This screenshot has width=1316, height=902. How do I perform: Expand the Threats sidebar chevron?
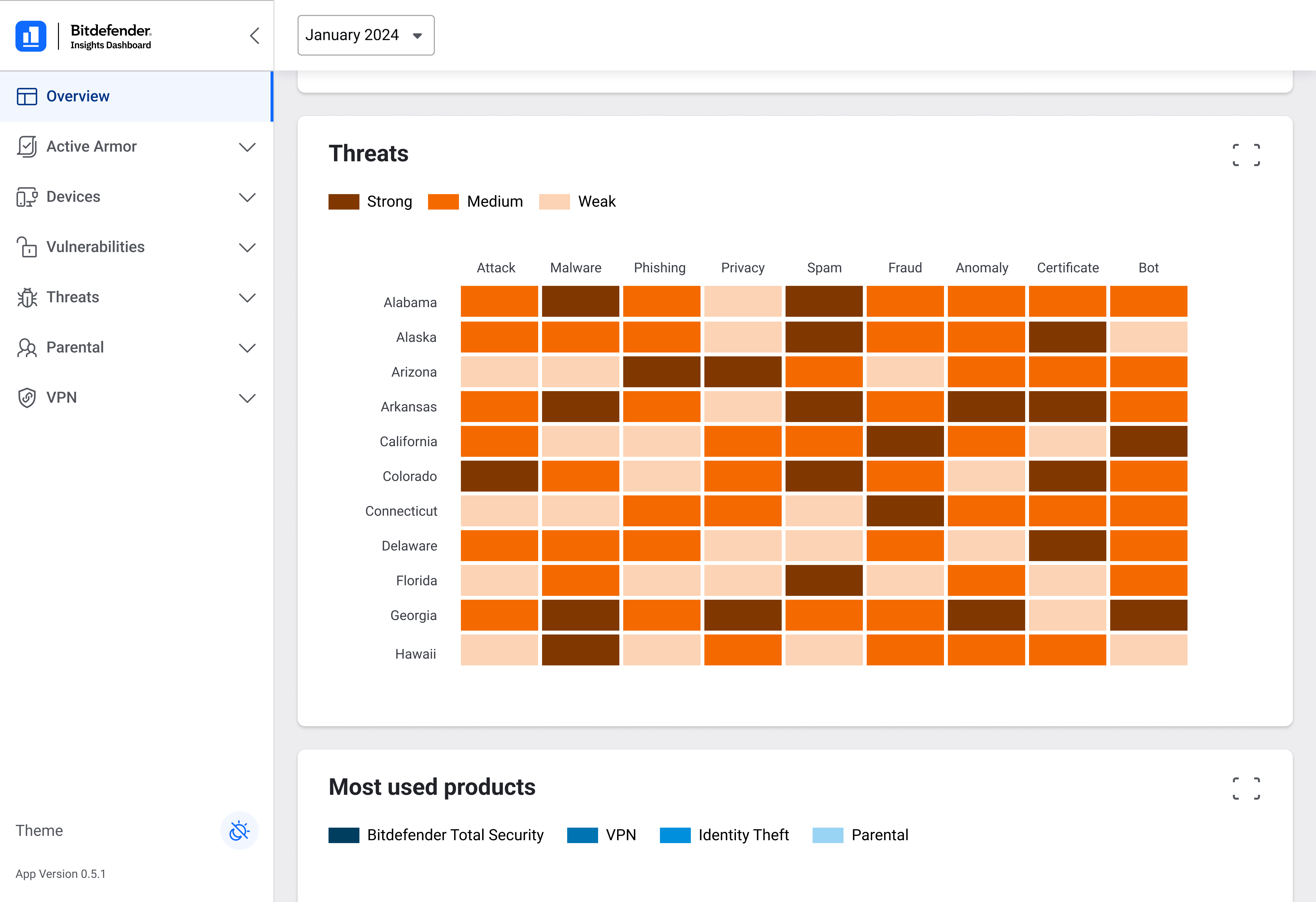point(247,298)
